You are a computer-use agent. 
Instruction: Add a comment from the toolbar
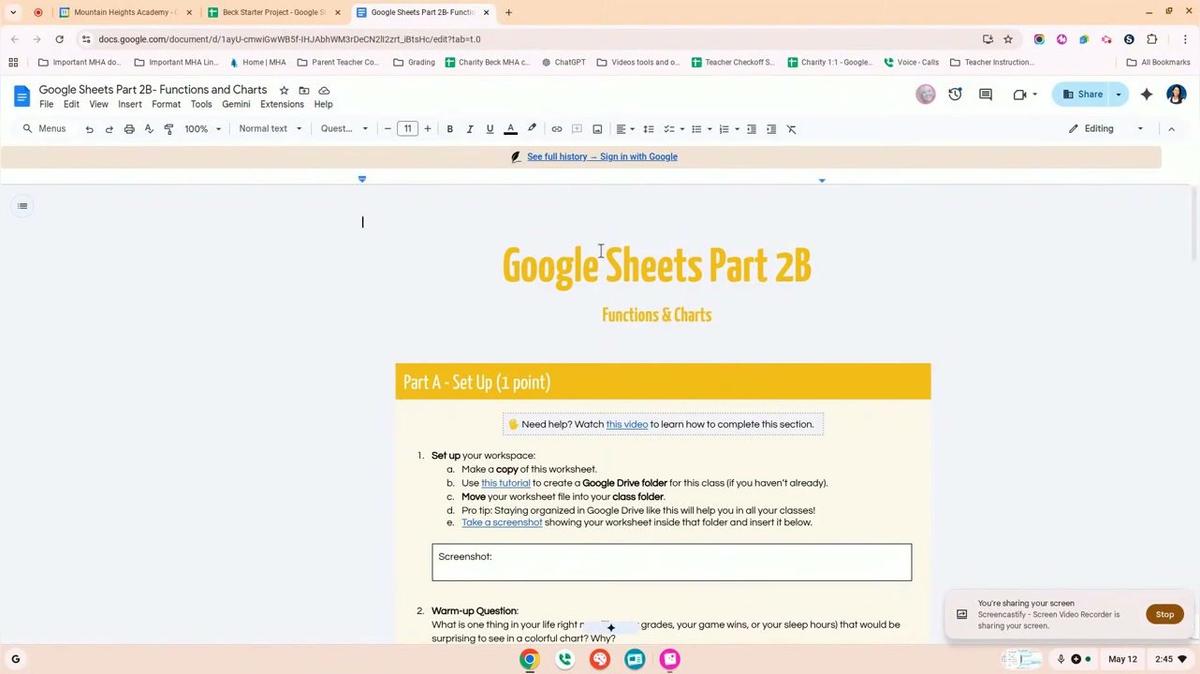click(x=577, y=129)
